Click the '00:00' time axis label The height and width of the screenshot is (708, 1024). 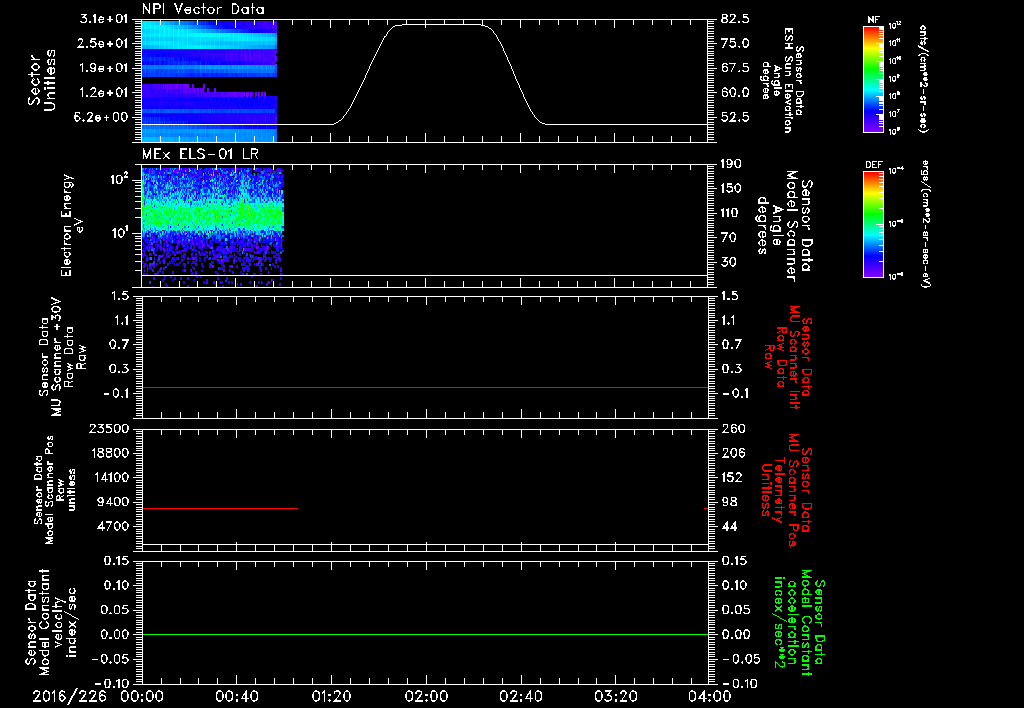141,696
